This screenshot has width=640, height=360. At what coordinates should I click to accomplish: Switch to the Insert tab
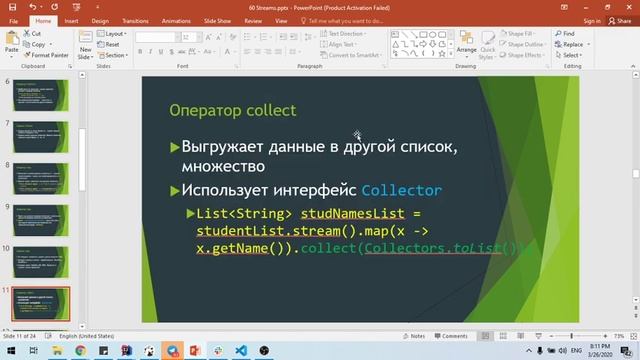pos(71,21)
